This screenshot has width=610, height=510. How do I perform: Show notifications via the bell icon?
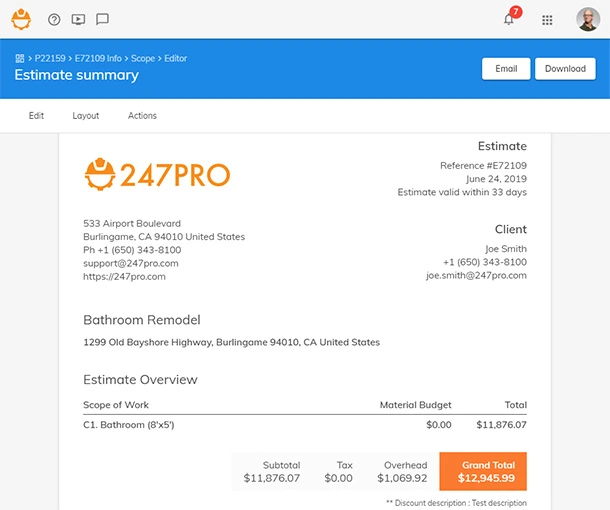pyautogui.click(x=509, y=19)
